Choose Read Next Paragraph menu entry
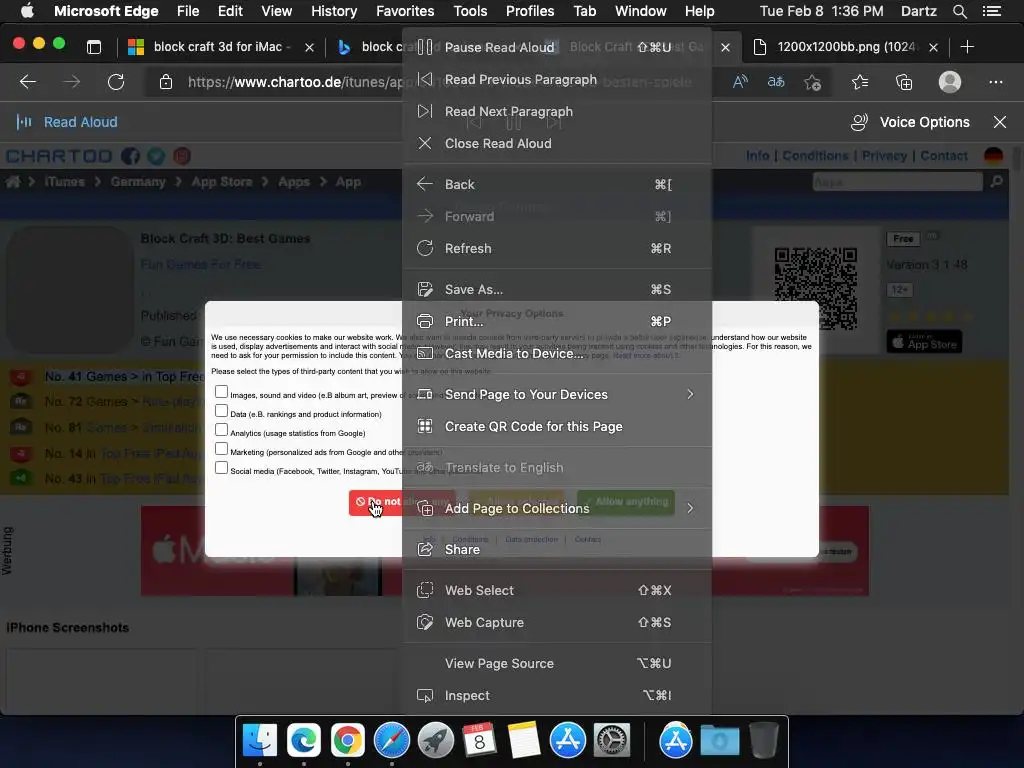 (557, 111)
